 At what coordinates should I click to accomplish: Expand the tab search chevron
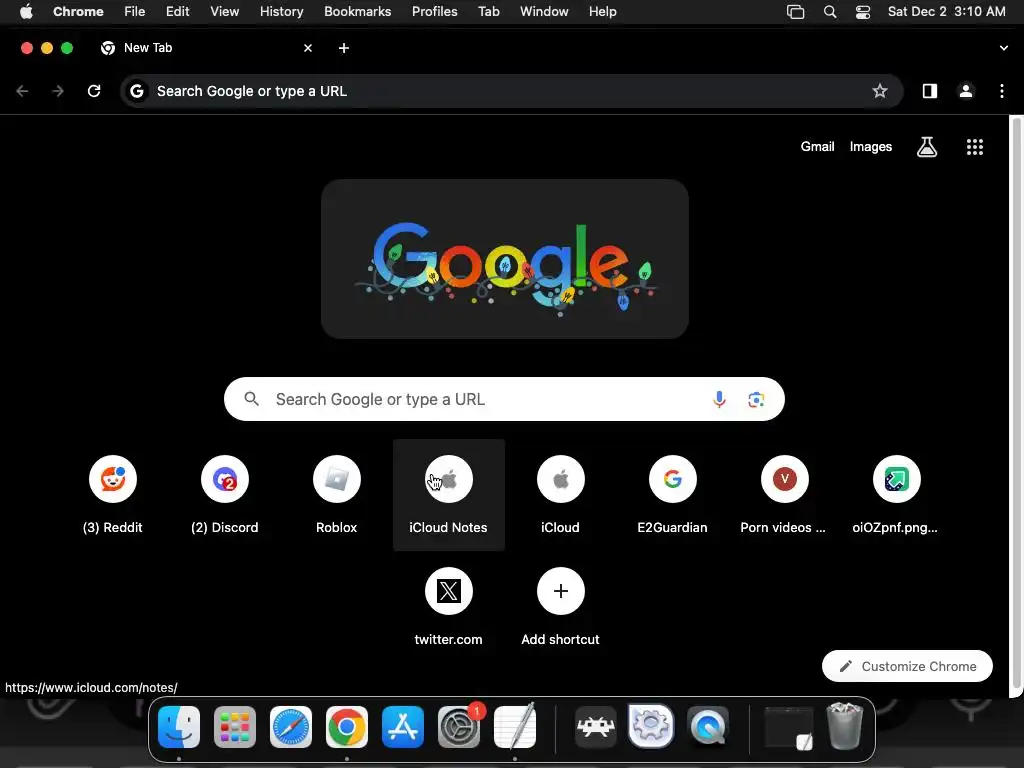[x=1004, y=48]
